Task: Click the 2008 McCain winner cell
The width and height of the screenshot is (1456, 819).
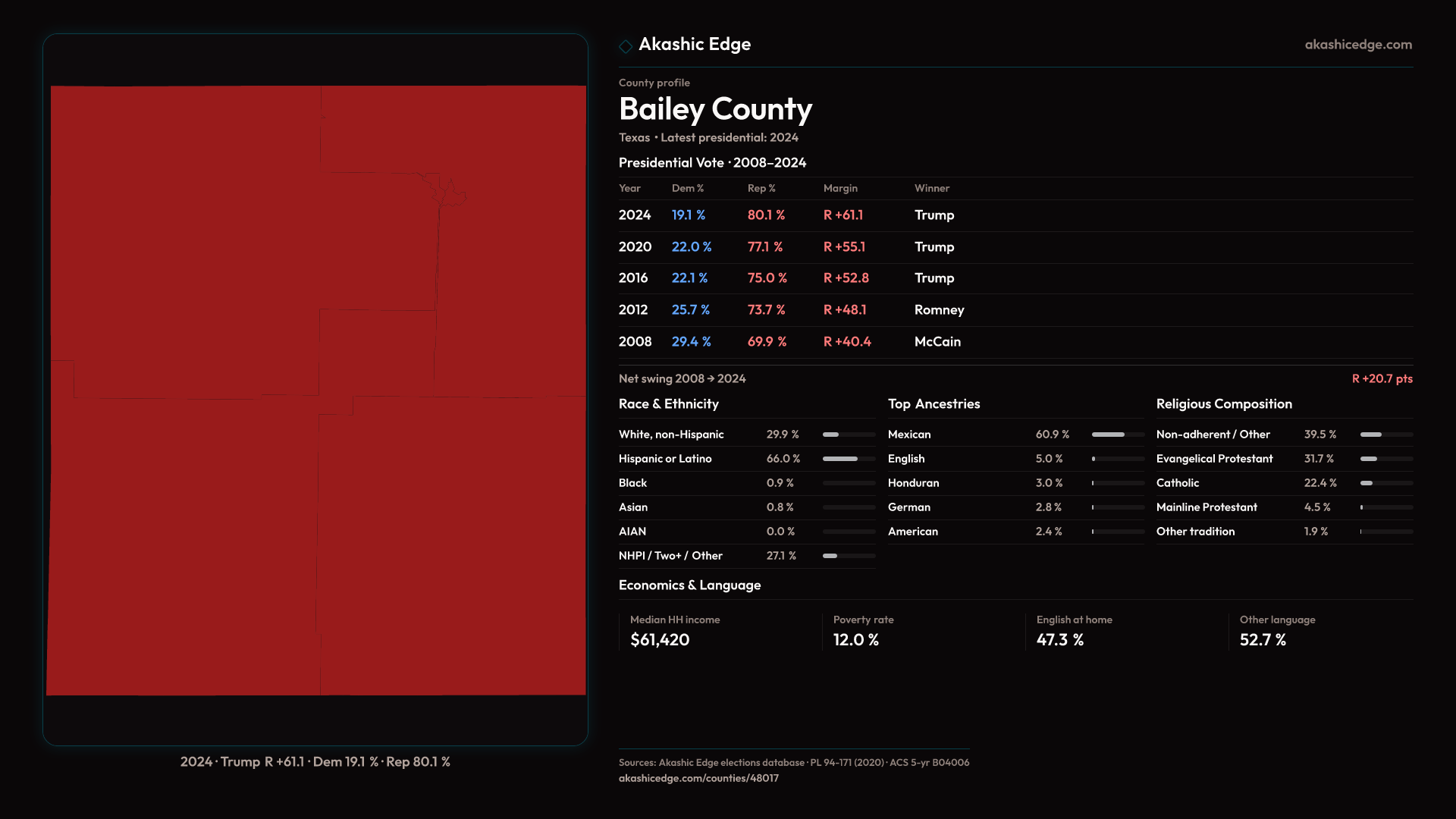Action: (x=937, y=342)
